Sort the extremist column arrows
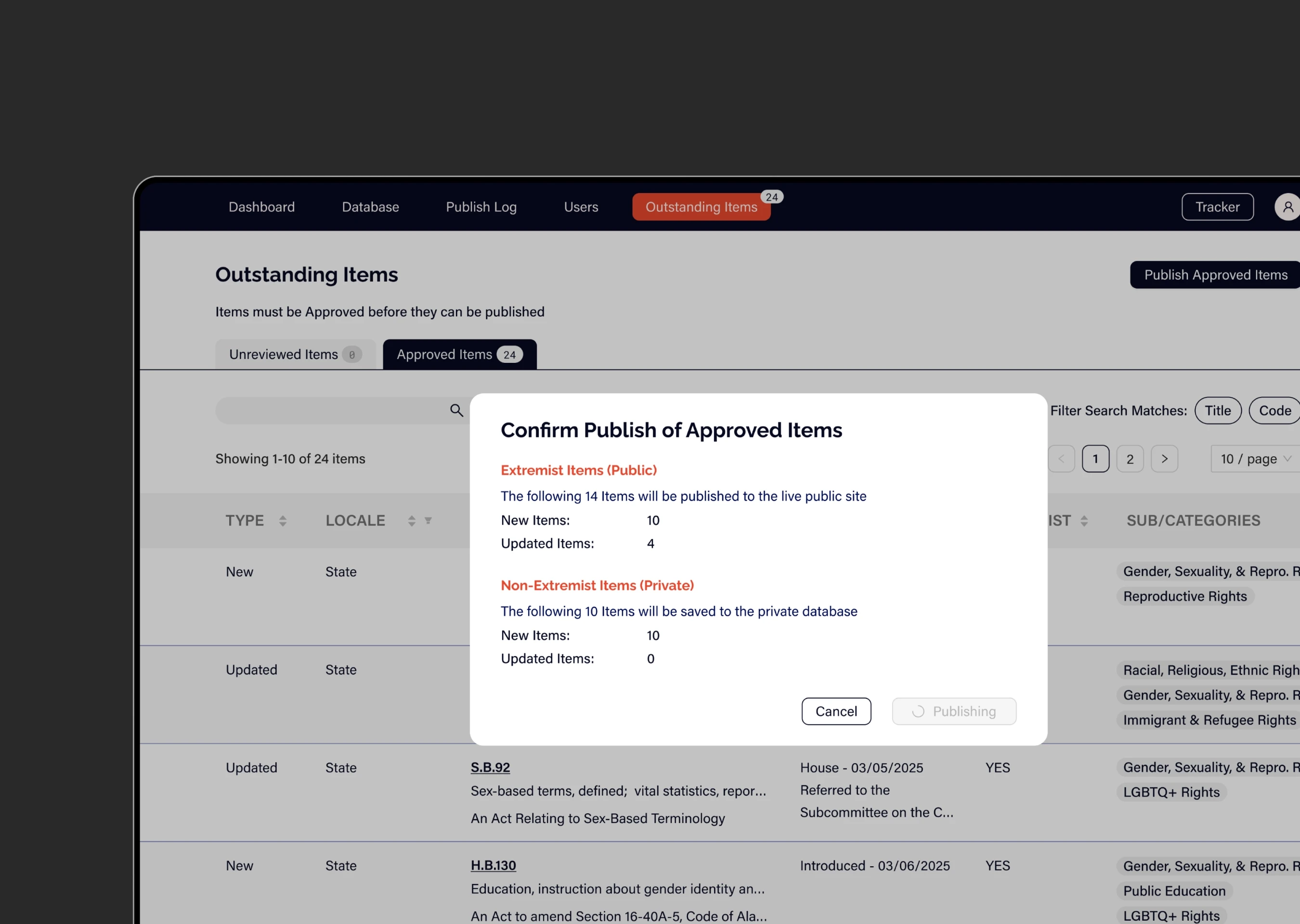This screenshot has width=1300, height=924. point(1084,521)
